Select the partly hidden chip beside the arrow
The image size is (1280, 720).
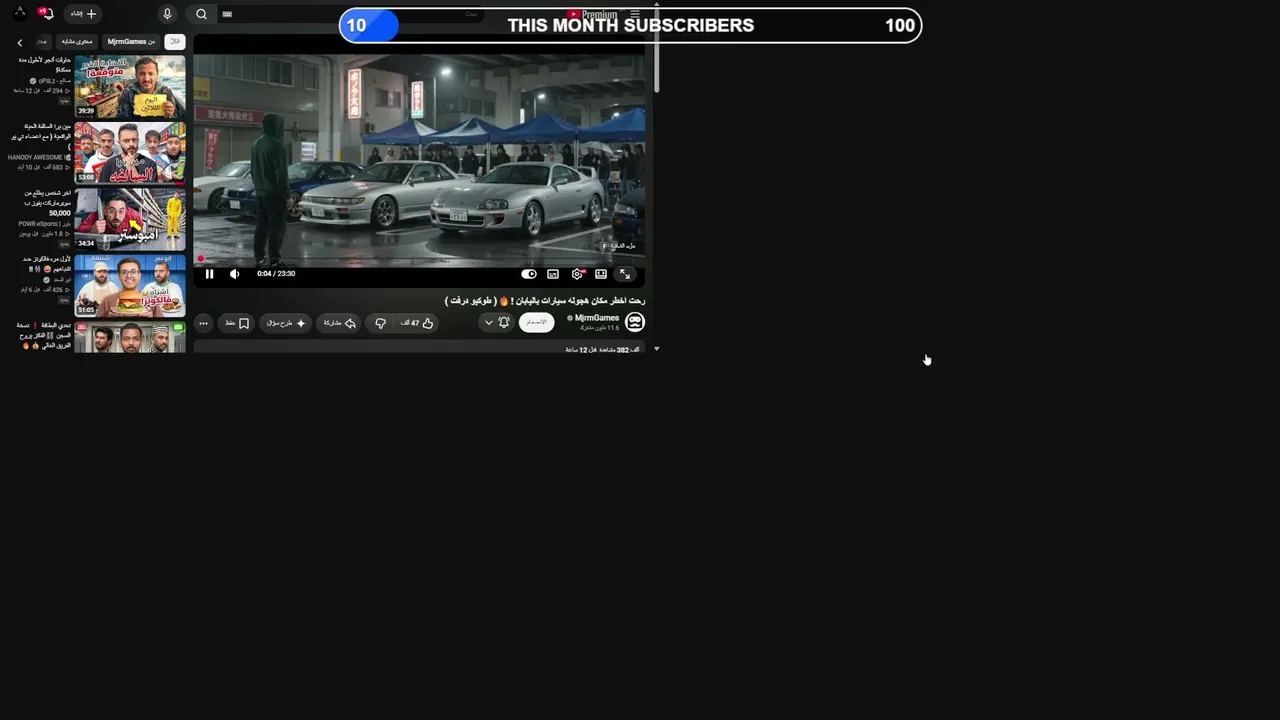(x=42, y=42)
